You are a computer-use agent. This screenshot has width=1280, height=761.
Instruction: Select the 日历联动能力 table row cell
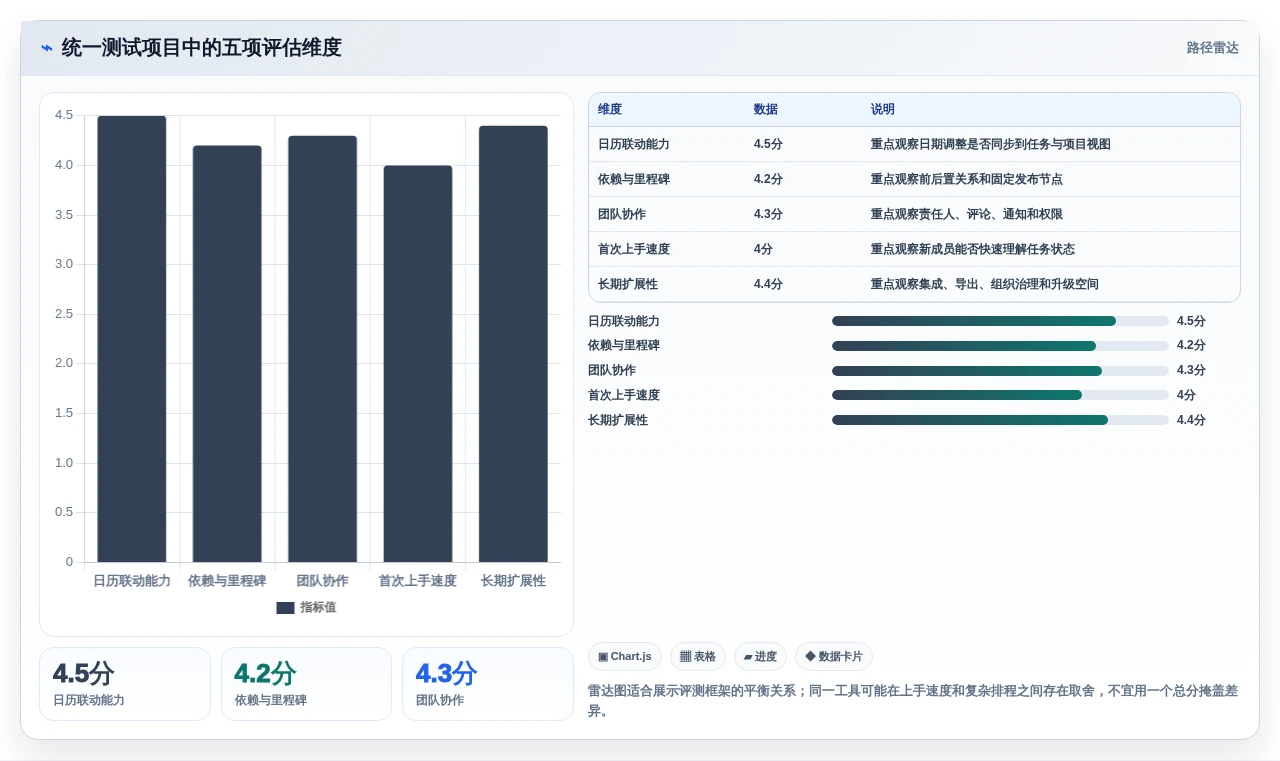634,145
